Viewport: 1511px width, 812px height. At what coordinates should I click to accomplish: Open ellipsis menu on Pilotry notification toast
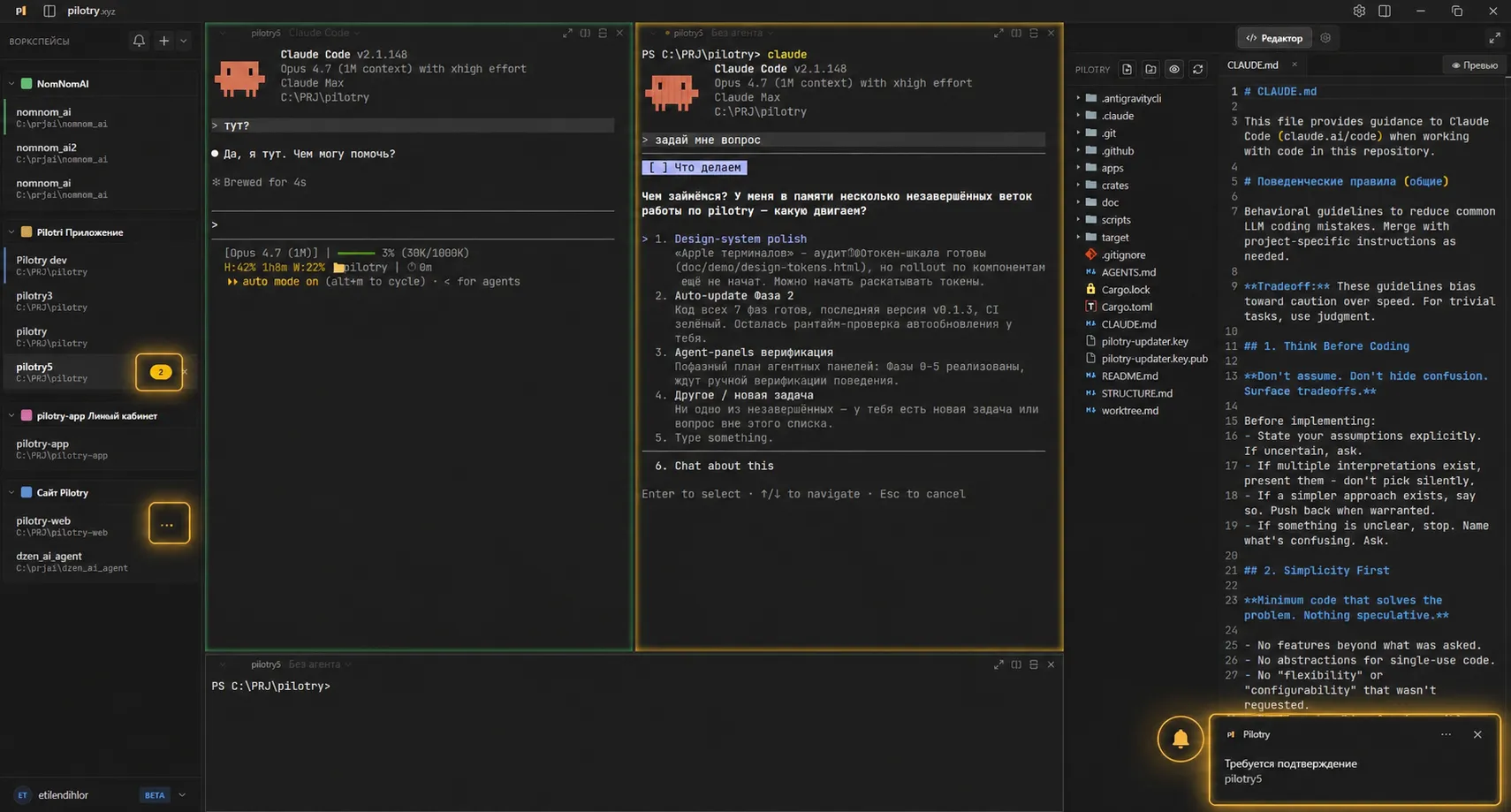point(1446,734)
